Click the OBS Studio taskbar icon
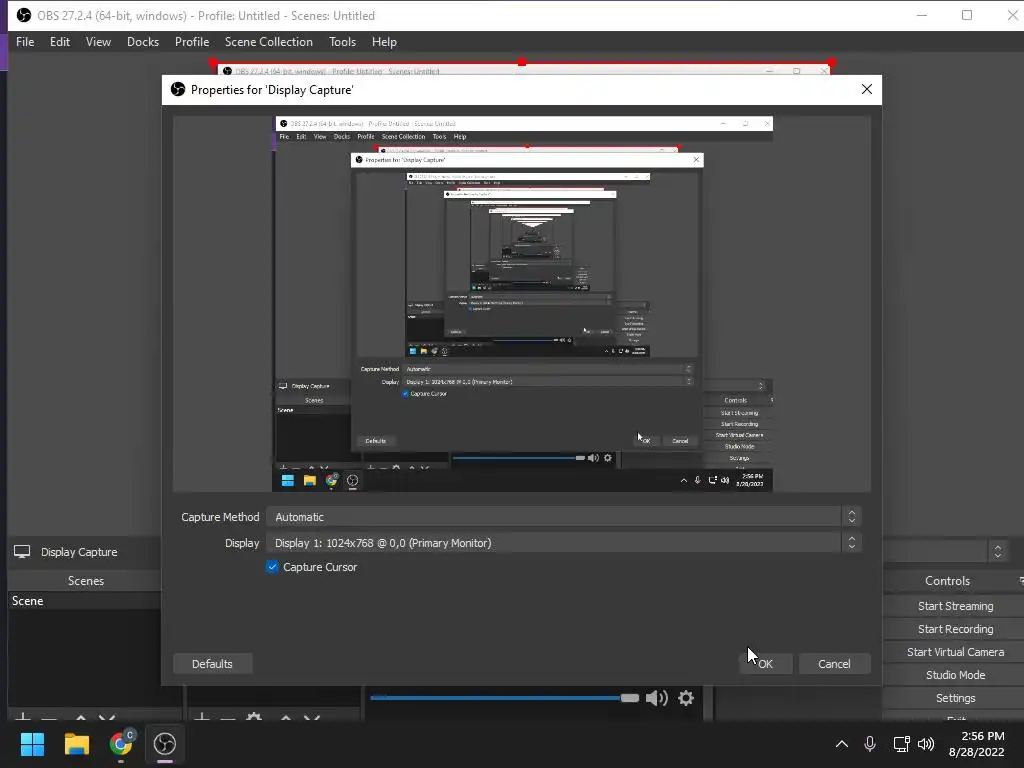 coord(165,744)
